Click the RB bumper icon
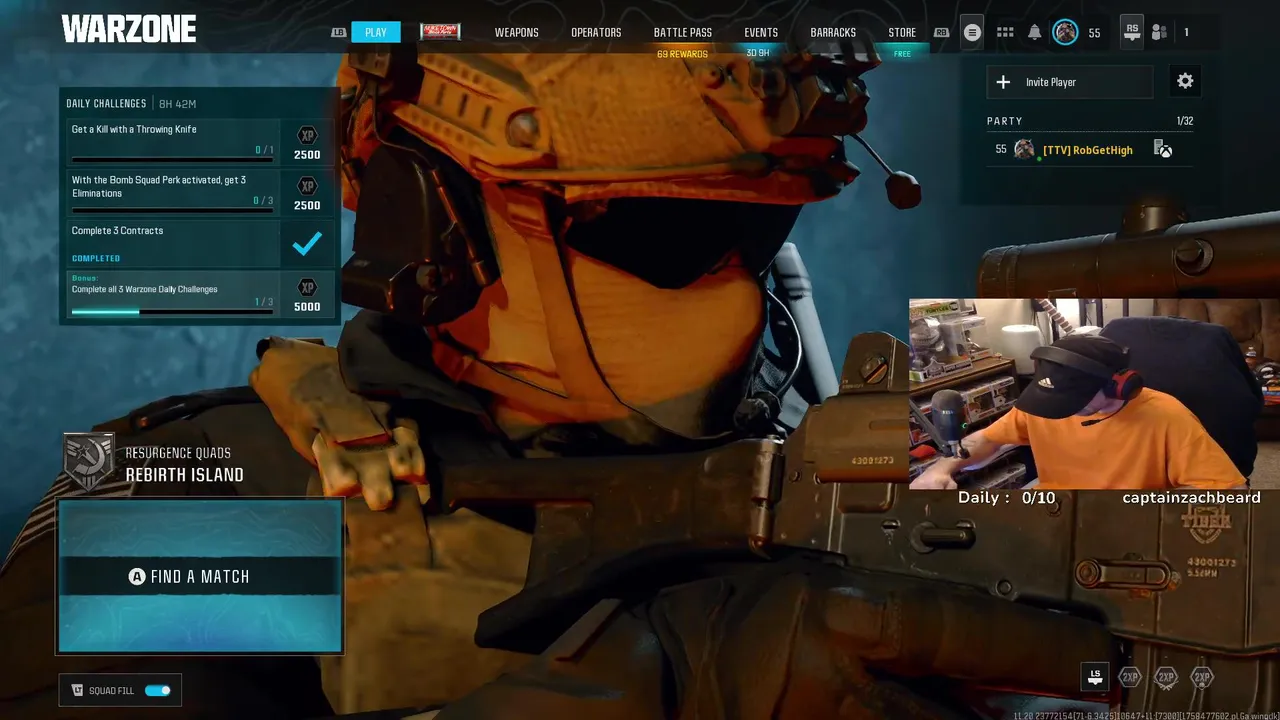The image size is (1280, 720). pyautogui.click(x=941, y=33)
